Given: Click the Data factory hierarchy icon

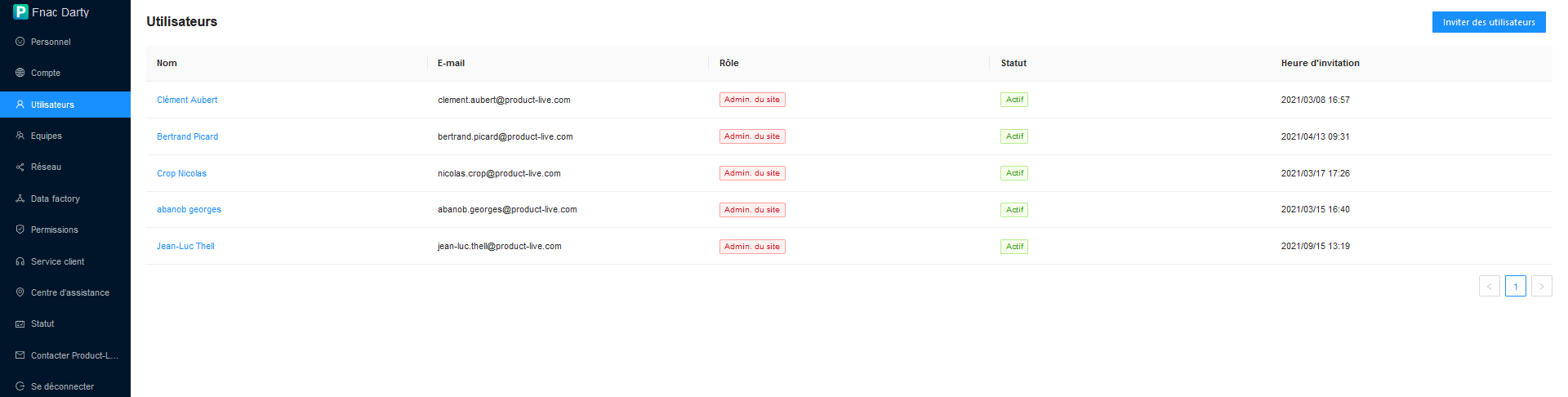Looking at the screenshot, I should click(20, 198).
